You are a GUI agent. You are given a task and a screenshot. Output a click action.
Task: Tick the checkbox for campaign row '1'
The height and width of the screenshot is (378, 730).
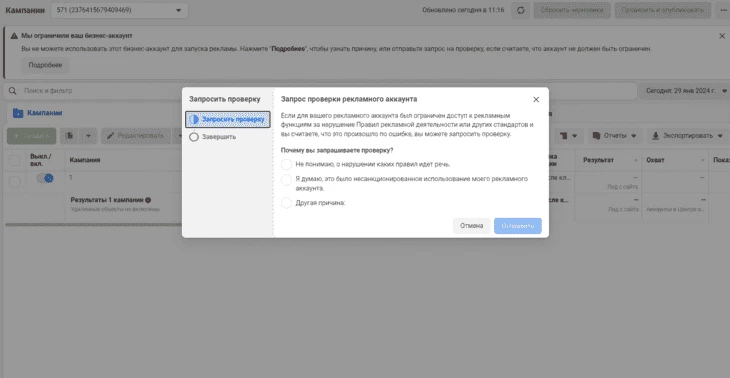pyautogui.click(x=15, y=182)
